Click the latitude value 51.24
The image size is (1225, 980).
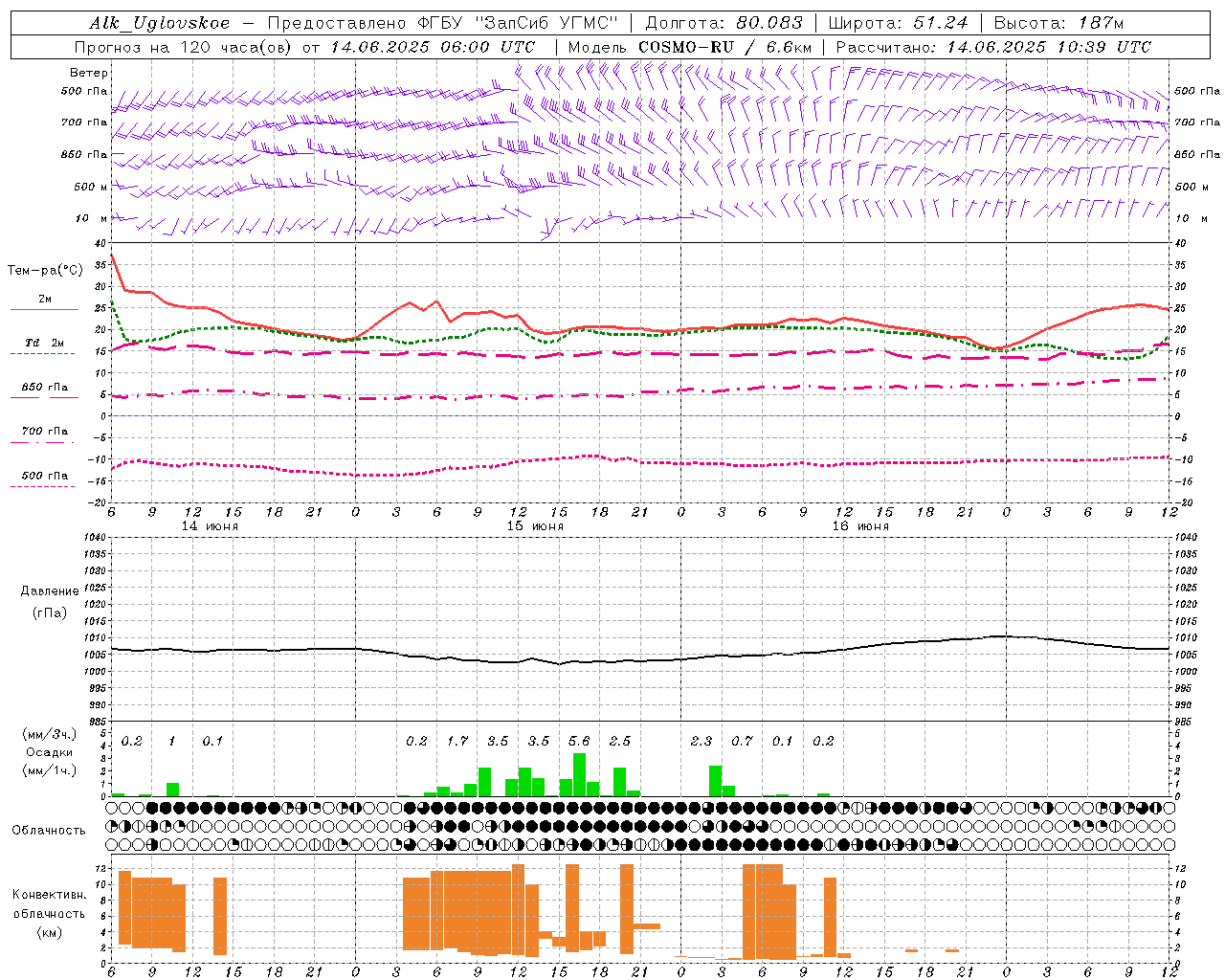point(940,24)
